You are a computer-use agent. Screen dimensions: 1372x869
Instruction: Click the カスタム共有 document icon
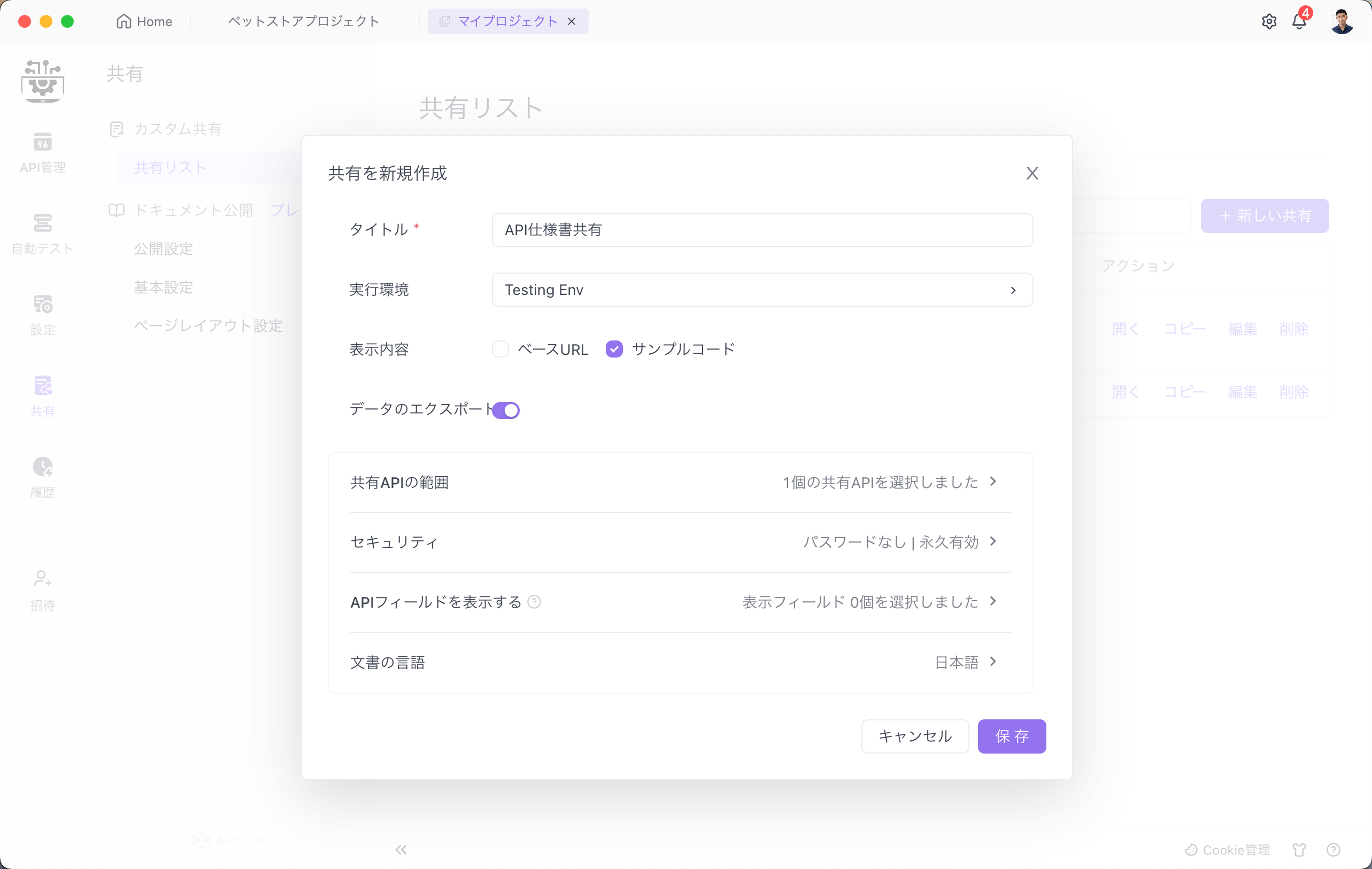(x=116, y=129)
